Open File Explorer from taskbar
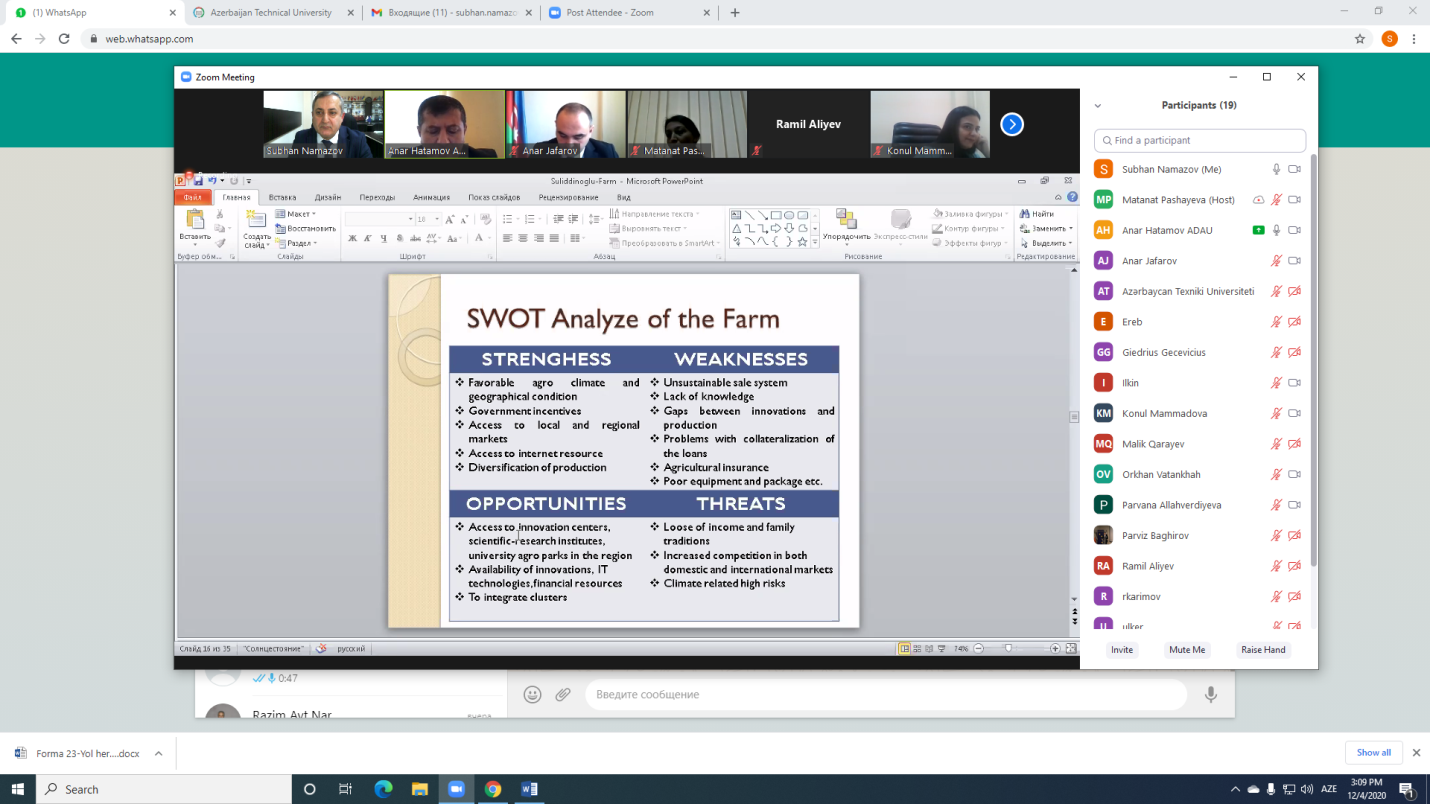This screenshot has width=1430, height=804. [x=419, y=789]
